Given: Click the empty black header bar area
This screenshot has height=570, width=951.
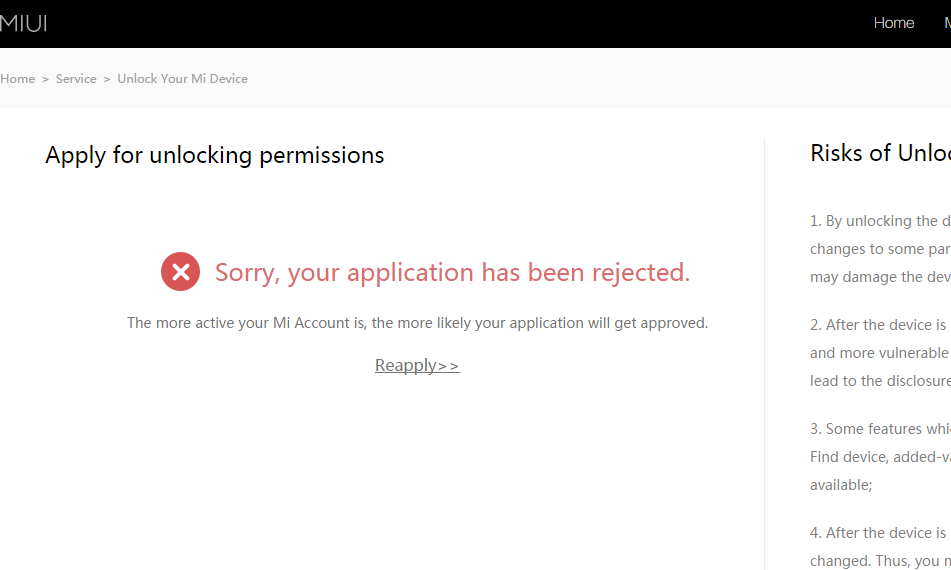Looking at the screenshot, I should tap(450, 23).
